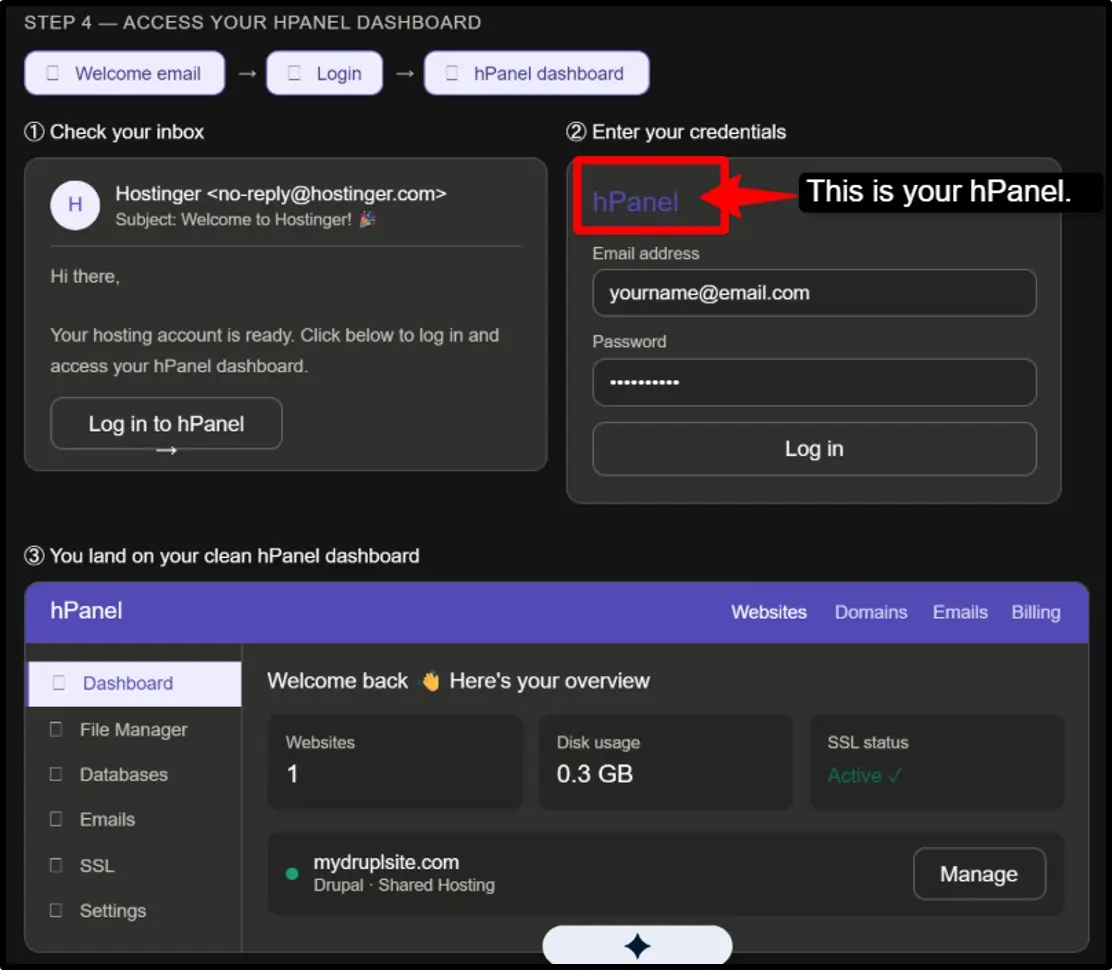Click the hPanel dashboard chip icon
The width and height of the screenshot is (1112, 970).
tap(452, 73)
